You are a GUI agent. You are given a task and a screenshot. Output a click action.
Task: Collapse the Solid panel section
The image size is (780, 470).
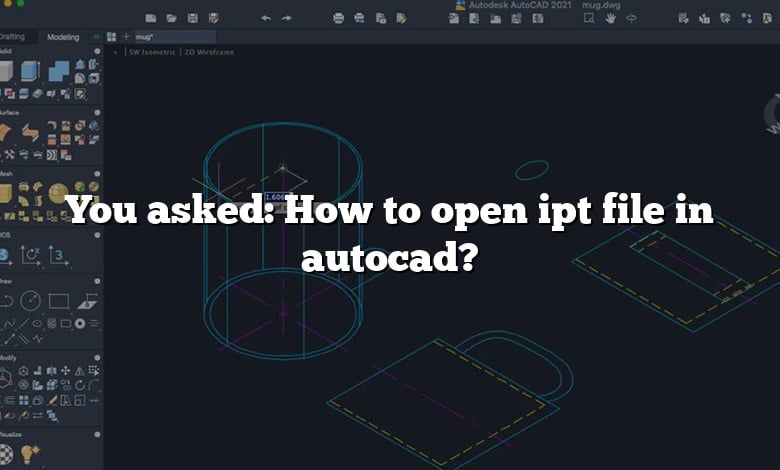tap(98, 50)
